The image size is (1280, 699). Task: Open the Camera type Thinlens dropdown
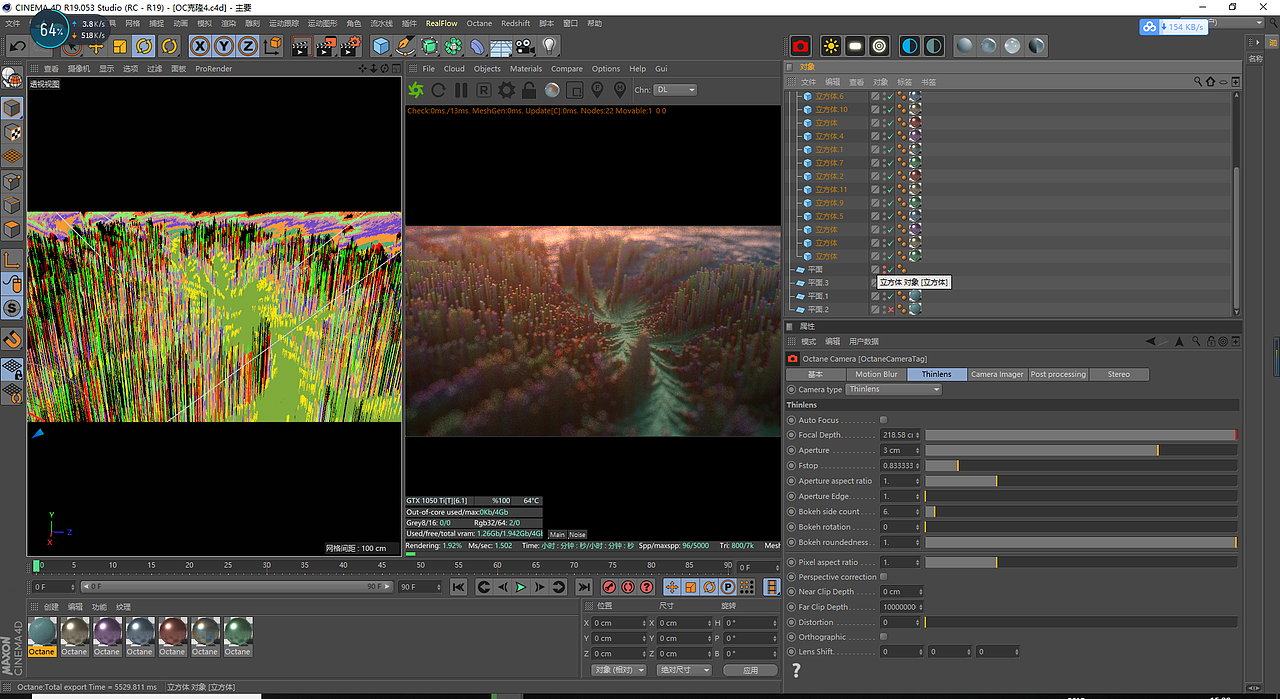pyautogui.click(x=893, y=389)
